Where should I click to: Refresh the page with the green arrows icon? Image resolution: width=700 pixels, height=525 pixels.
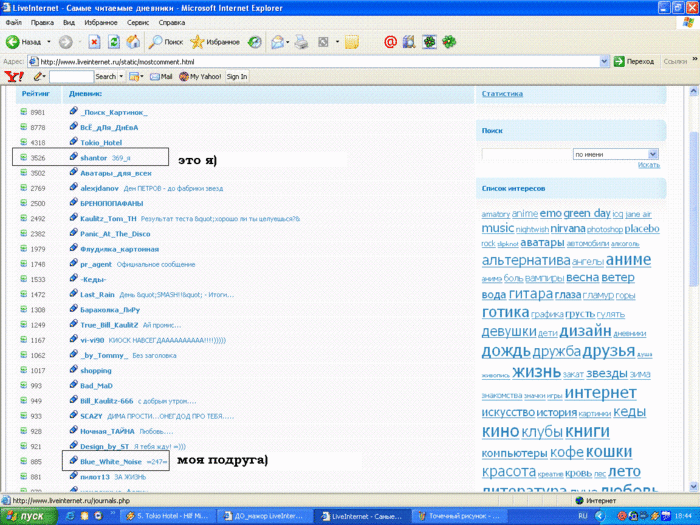point(114,42)
